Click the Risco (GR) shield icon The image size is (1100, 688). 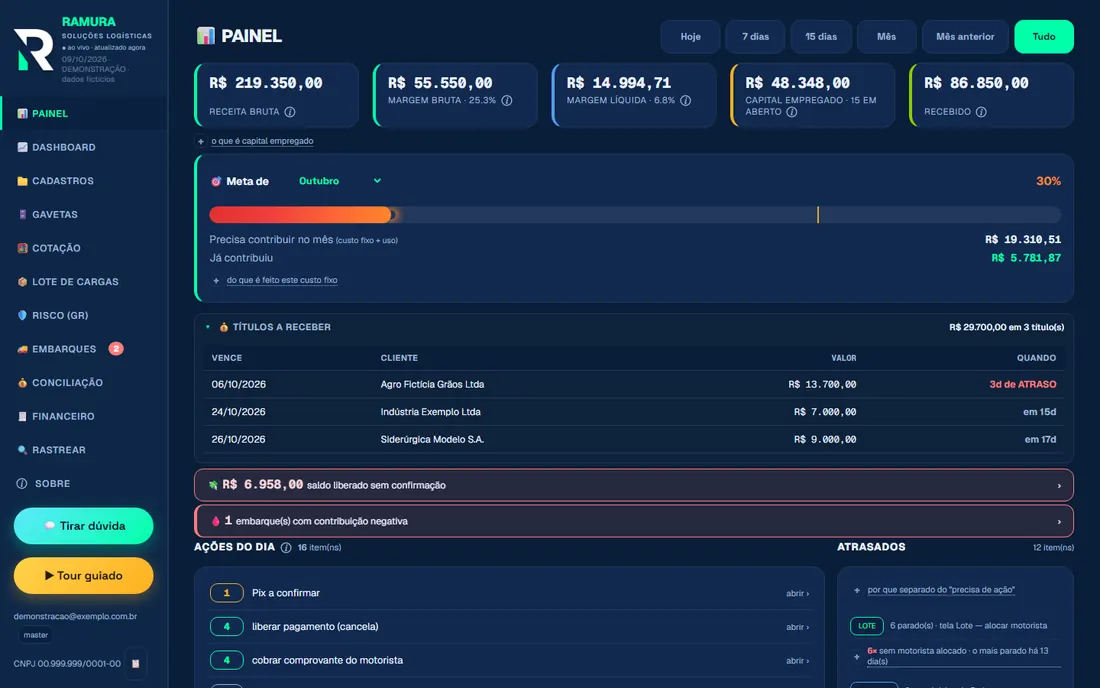coord(22,316)
